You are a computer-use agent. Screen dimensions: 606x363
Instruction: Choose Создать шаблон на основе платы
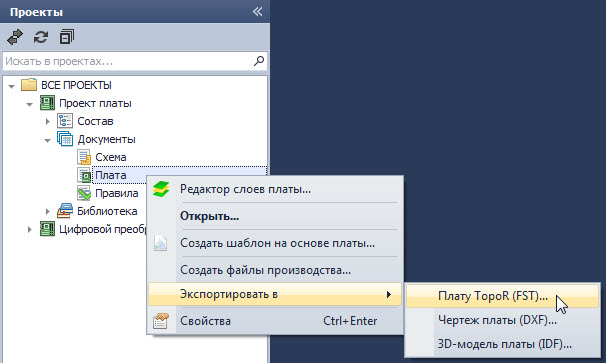pos(275,243)
